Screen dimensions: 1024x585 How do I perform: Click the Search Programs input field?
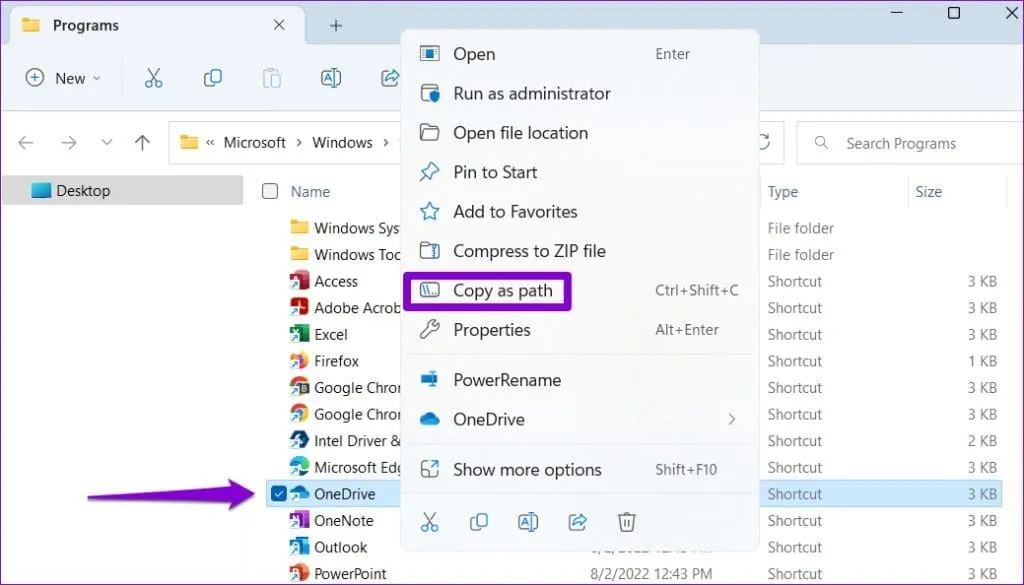920,143
